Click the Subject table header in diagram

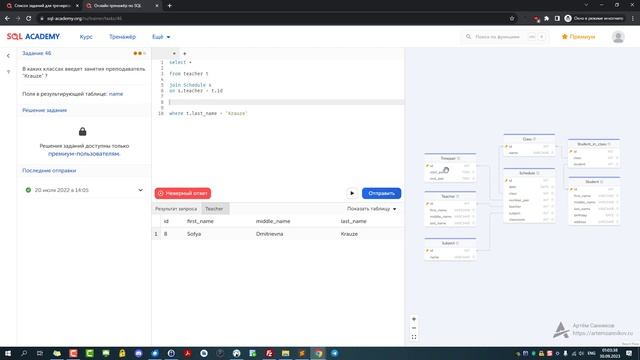[450, 243]
